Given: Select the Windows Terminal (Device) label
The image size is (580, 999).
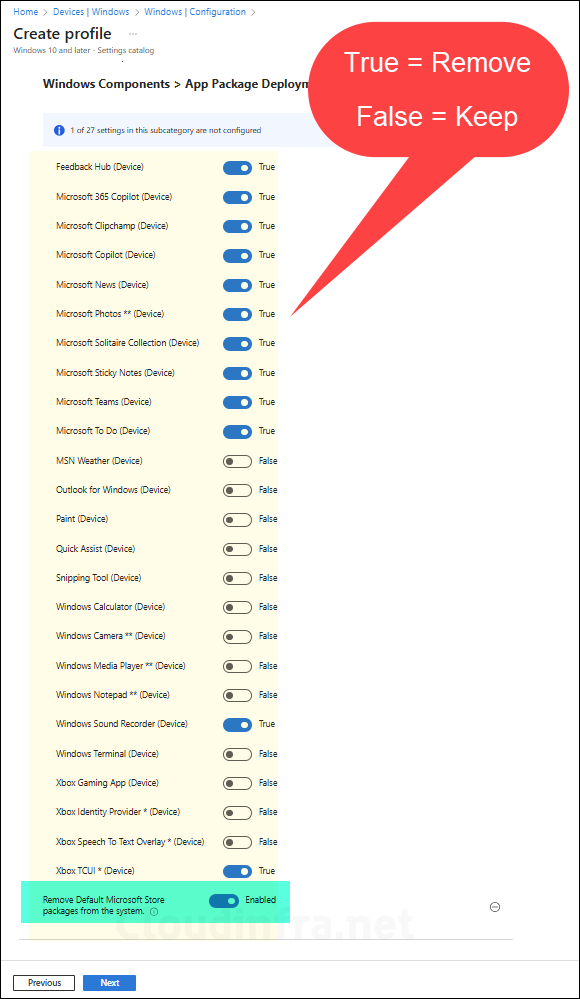Looking at the screenshot, I should coord(107,754).
